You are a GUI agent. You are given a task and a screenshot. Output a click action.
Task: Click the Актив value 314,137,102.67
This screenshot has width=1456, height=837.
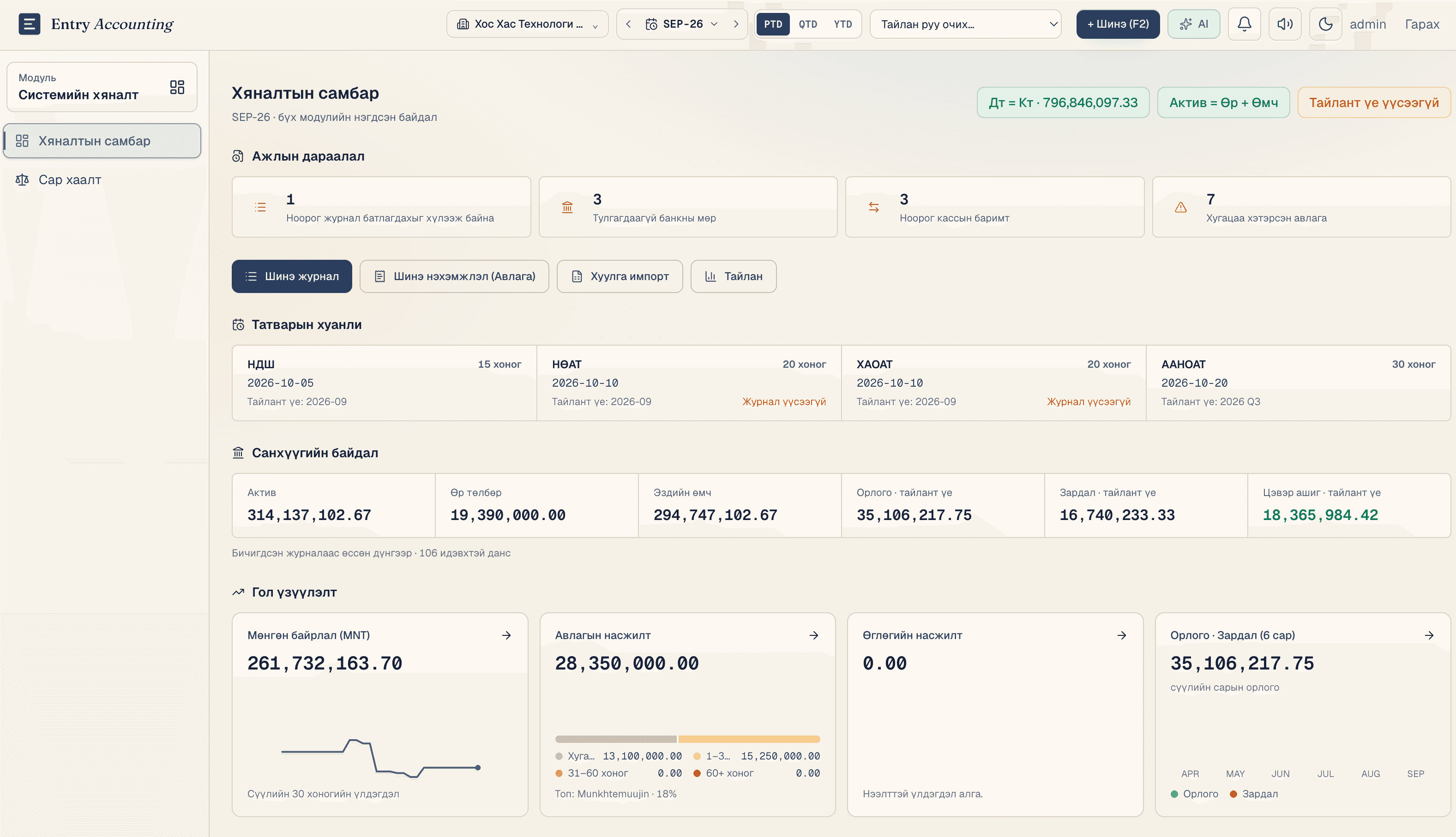(x=309, y=515)
